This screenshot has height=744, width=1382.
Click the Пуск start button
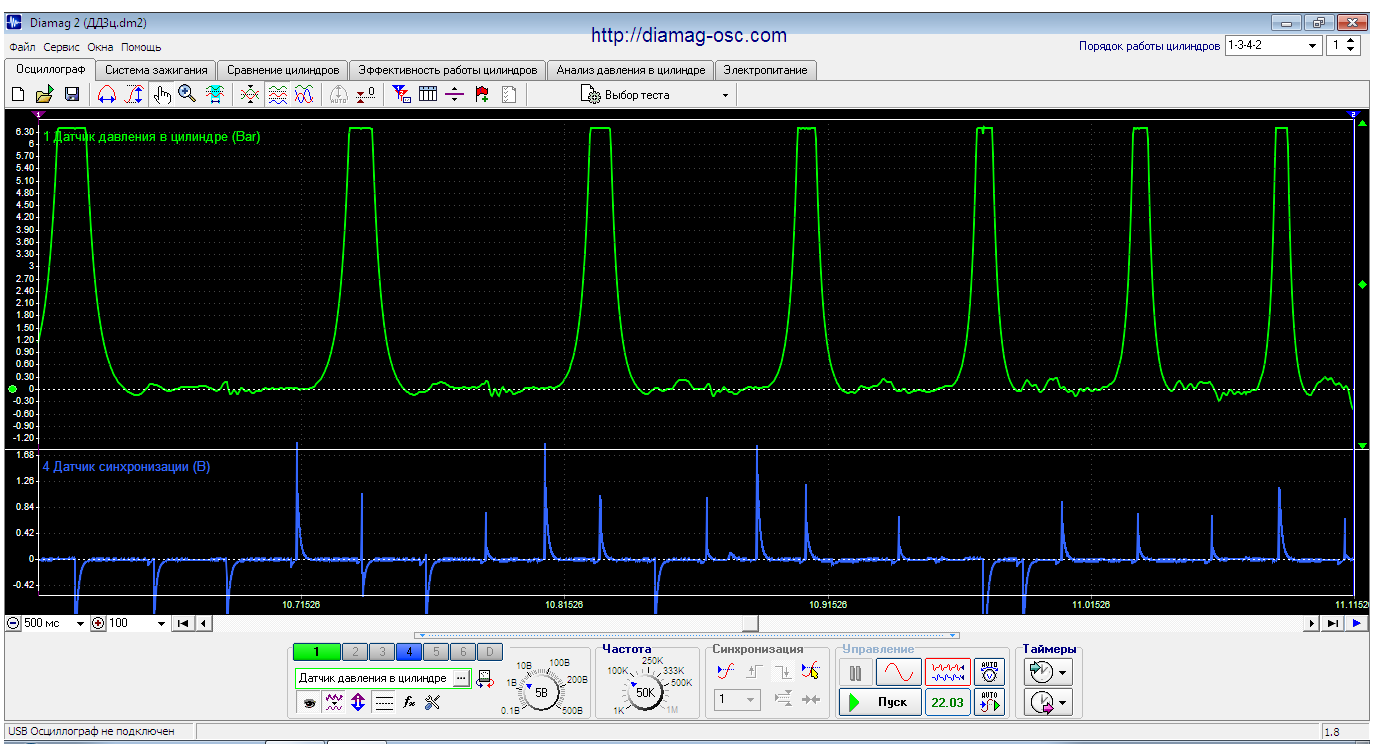[880, 702]
